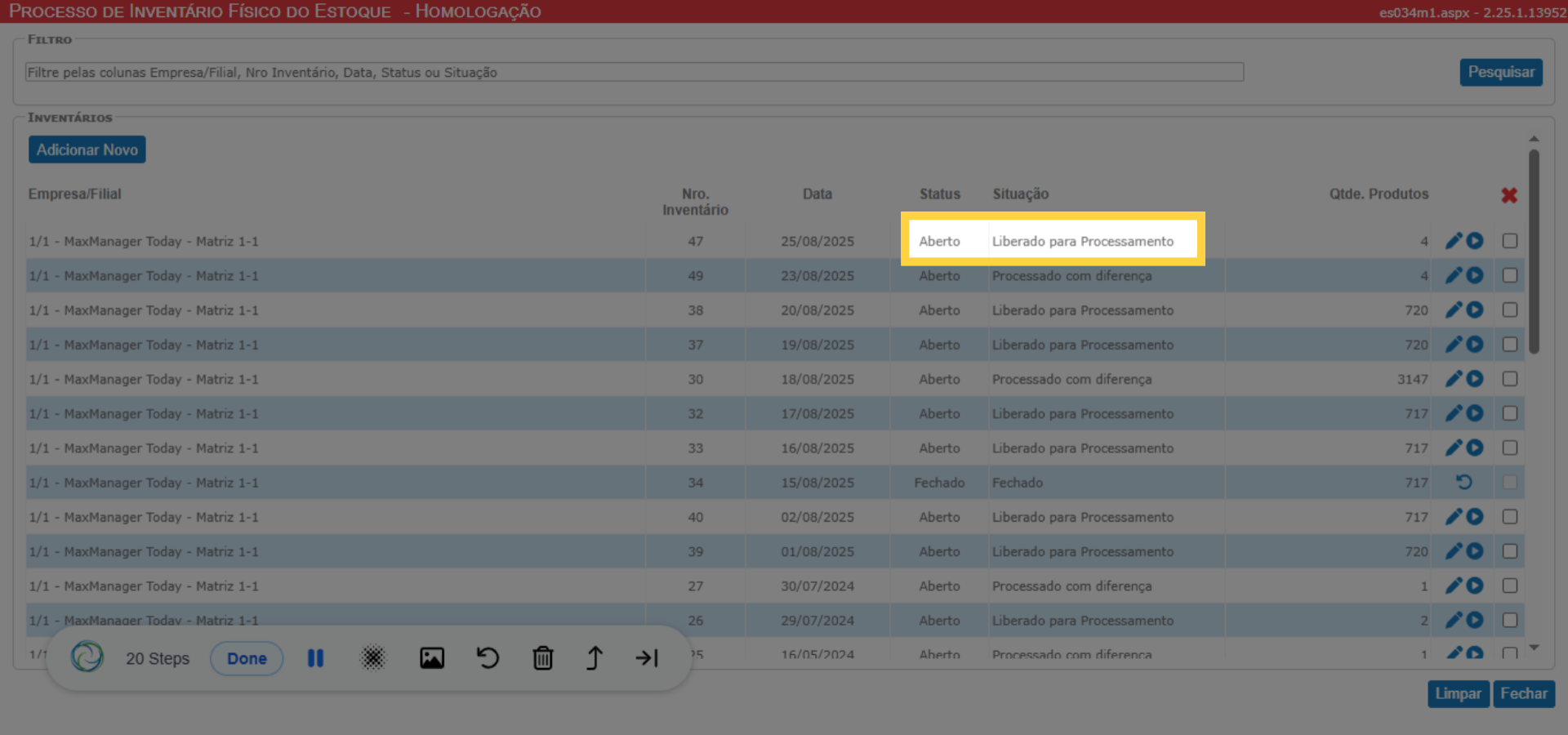Click the Limpar button
1568x735 pixels.
coord(1459,693)
